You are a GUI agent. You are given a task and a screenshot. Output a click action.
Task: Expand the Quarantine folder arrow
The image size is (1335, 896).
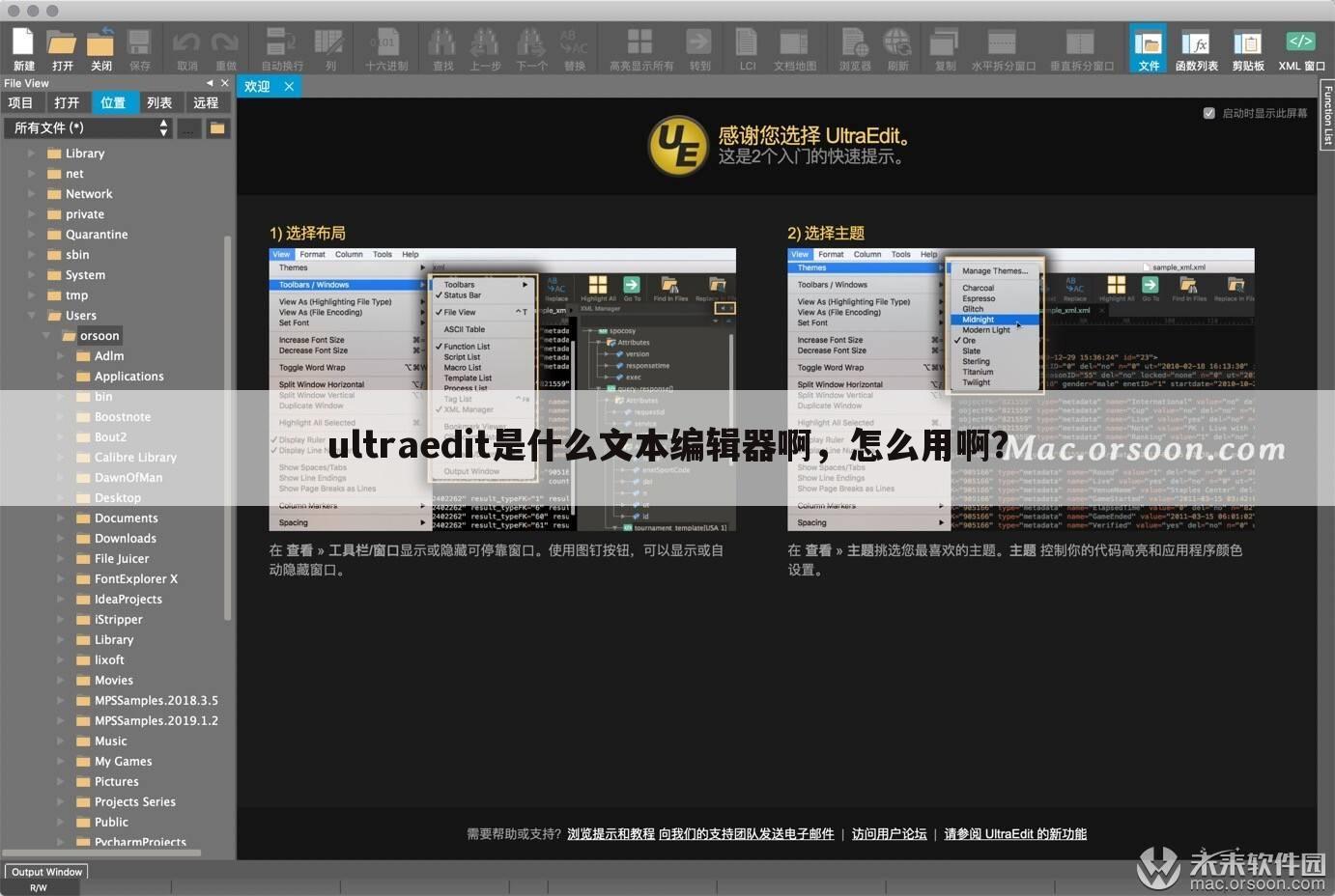(x=31, y=235)
